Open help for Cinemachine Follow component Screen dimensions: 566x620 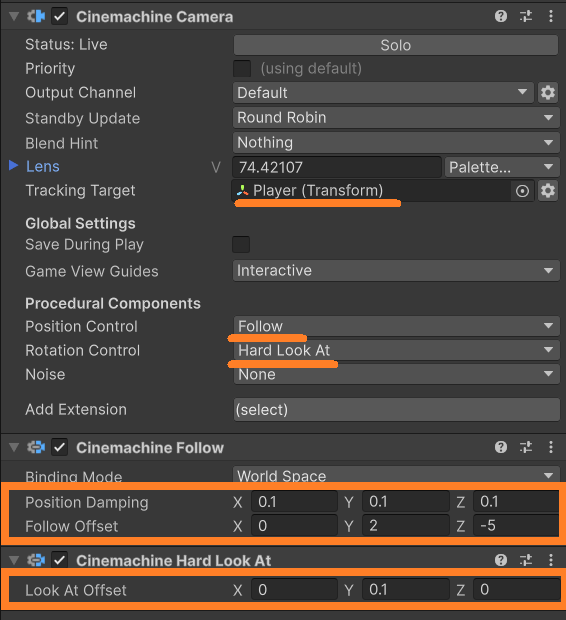click(501, 447)
